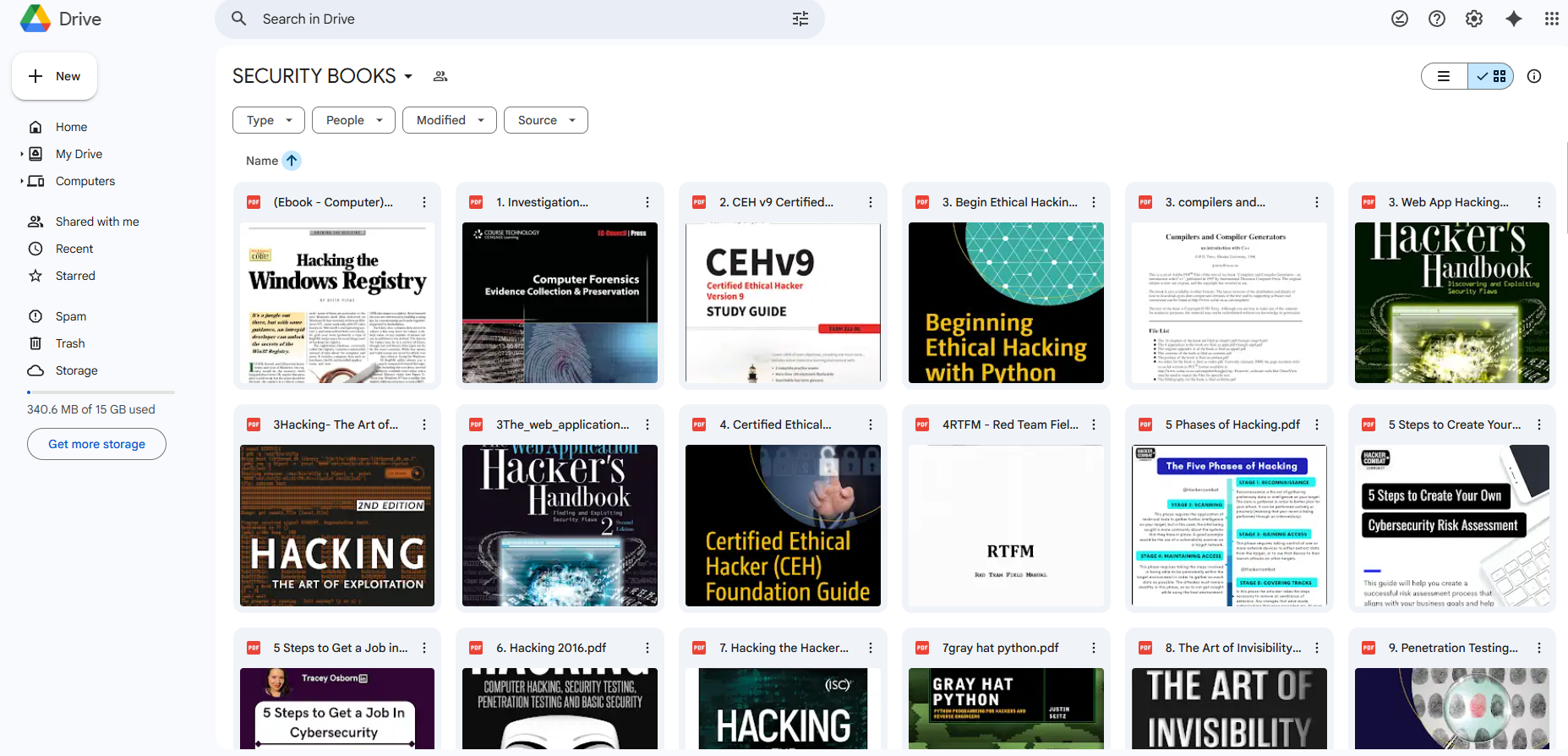Open Beginning Ethical Hacking with Python thumbnail
Image resolution: width=1568 pixels, height=756 pixels.
1006,303
